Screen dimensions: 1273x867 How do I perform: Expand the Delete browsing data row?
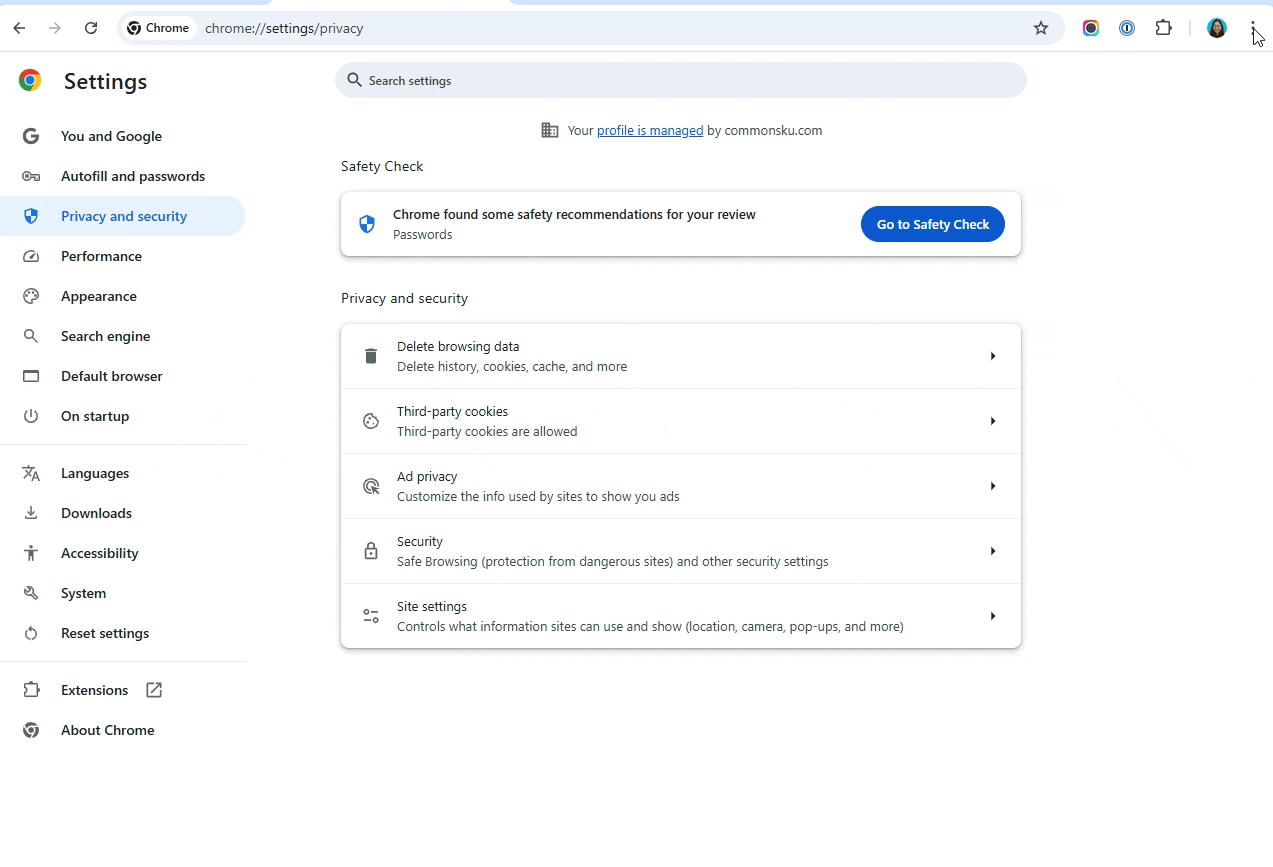992,356
